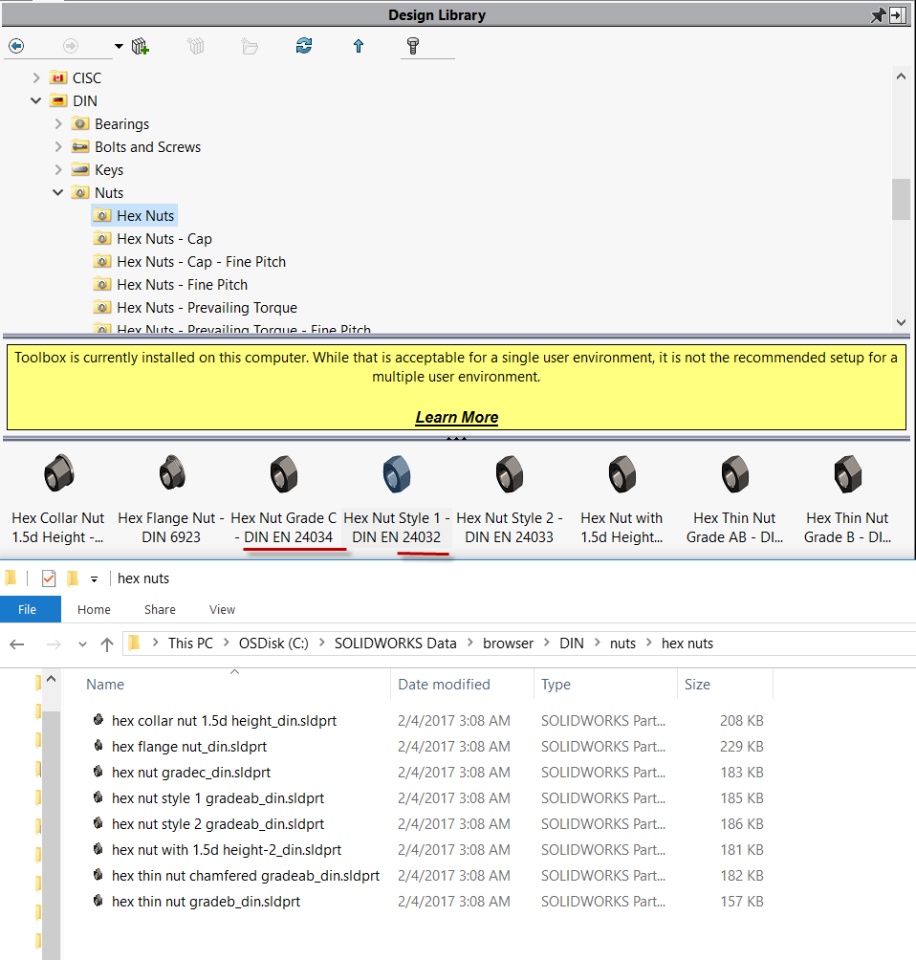916x960 pixels.
Task: Select Hex Nuts - Fine Pitch folder
Action: pos(182,285)
